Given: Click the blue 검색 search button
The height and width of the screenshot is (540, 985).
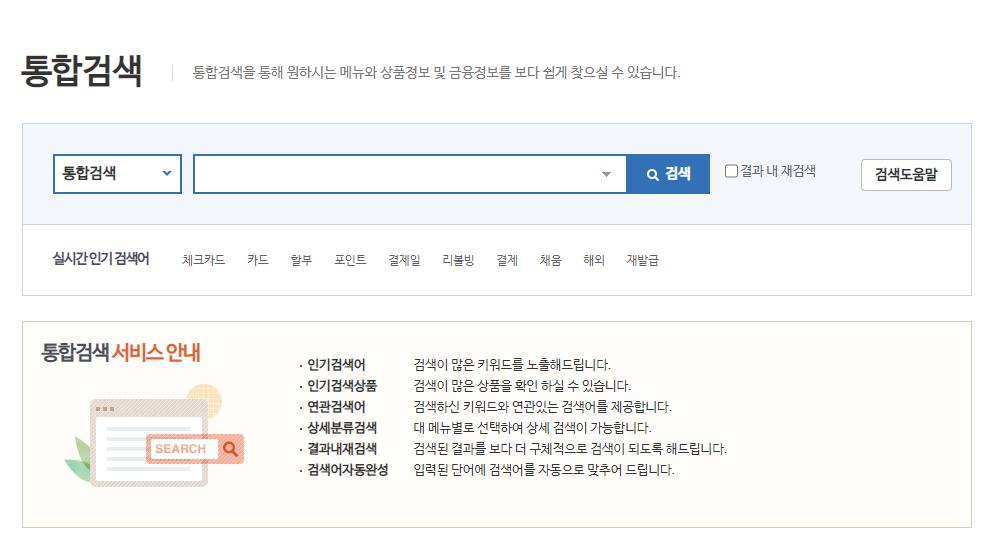Looking at the screenshot, I should click(668, 174).
